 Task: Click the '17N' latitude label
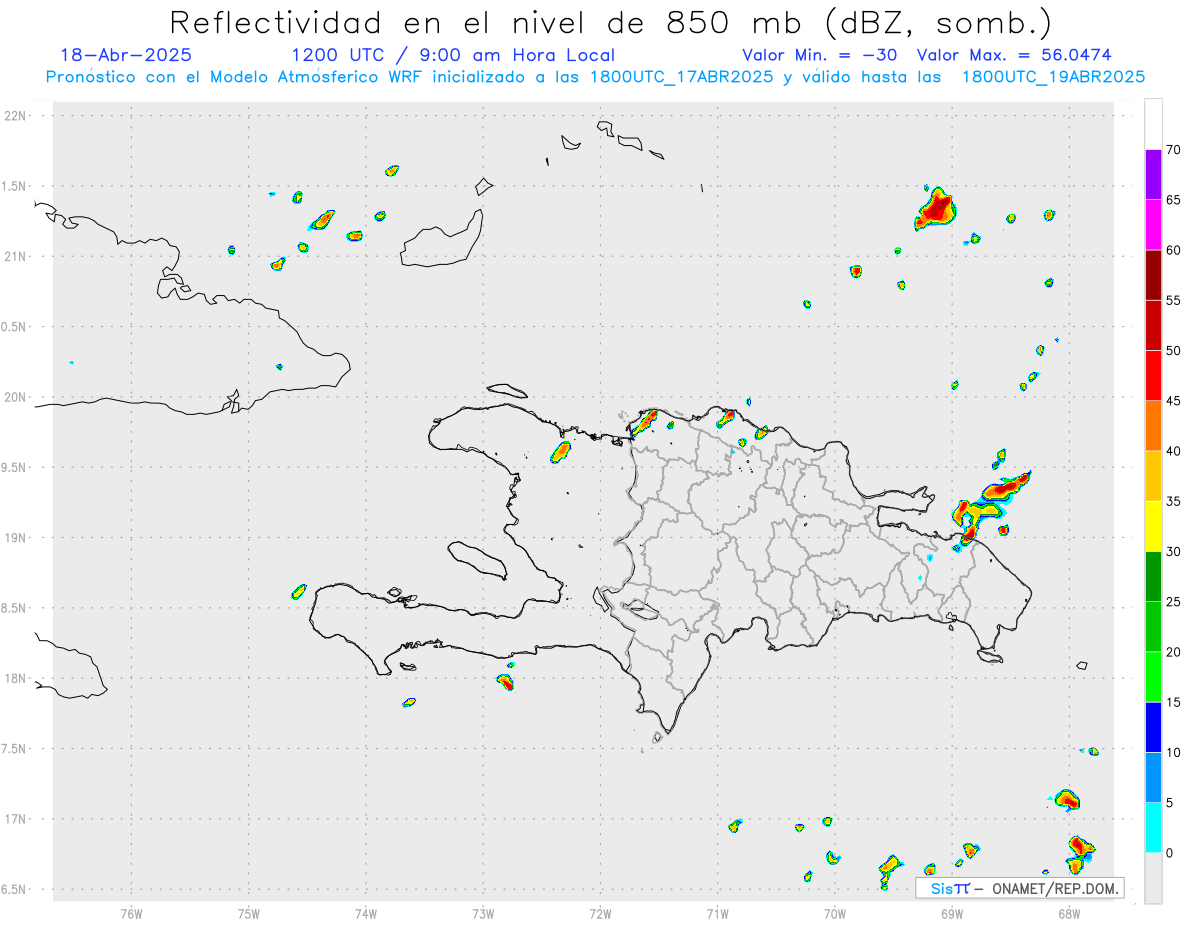pyautogui.click(x=17, y=819)
